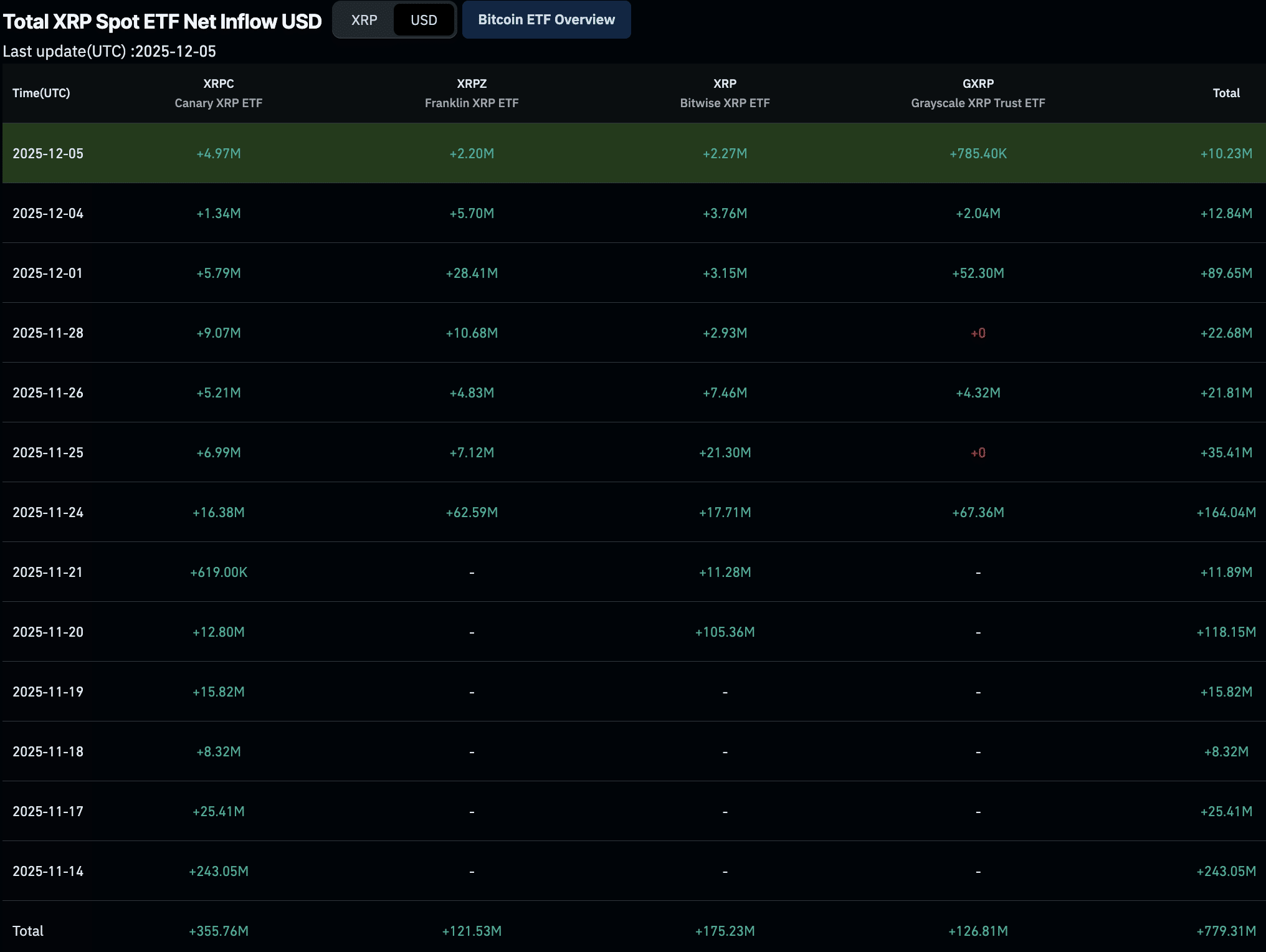This screenshot has height=952, width=1266.
Task: Select the USD display mode
Action: point(423,19)
